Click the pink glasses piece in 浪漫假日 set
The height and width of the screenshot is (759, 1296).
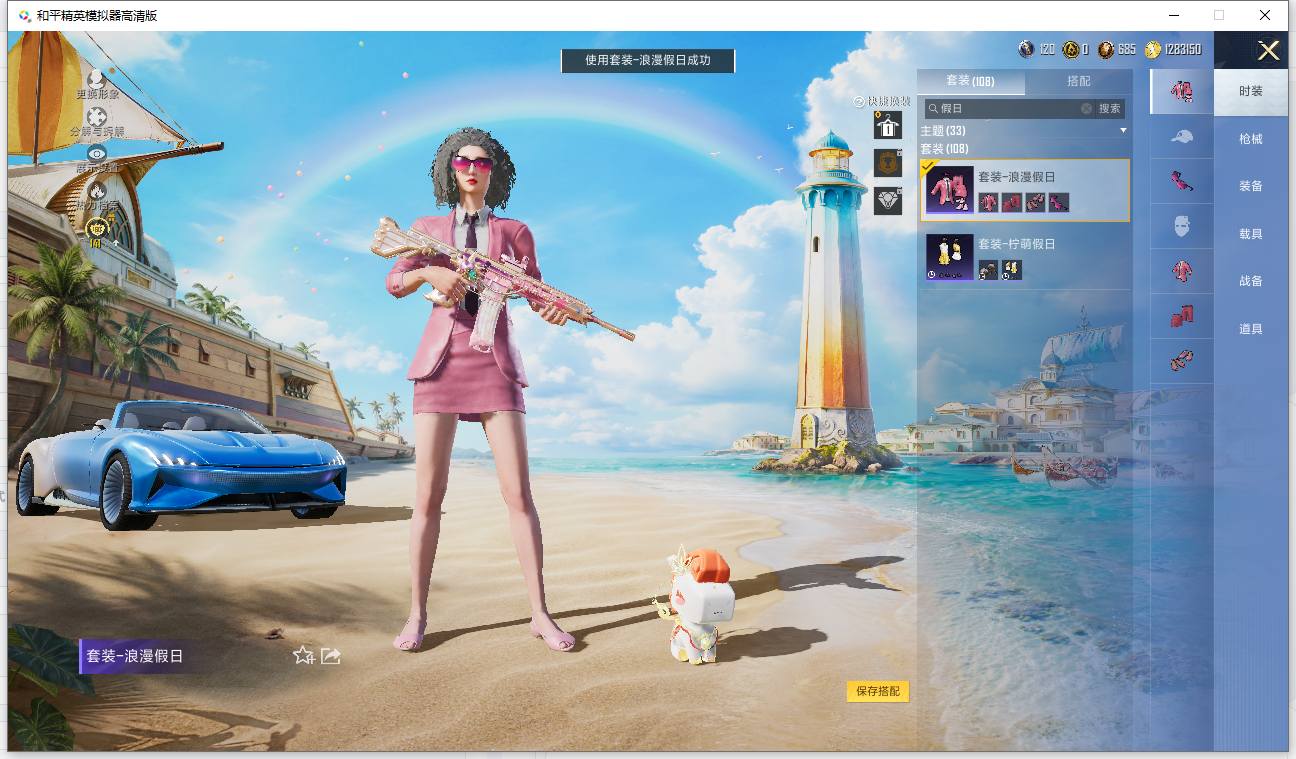pos(1059,202)
